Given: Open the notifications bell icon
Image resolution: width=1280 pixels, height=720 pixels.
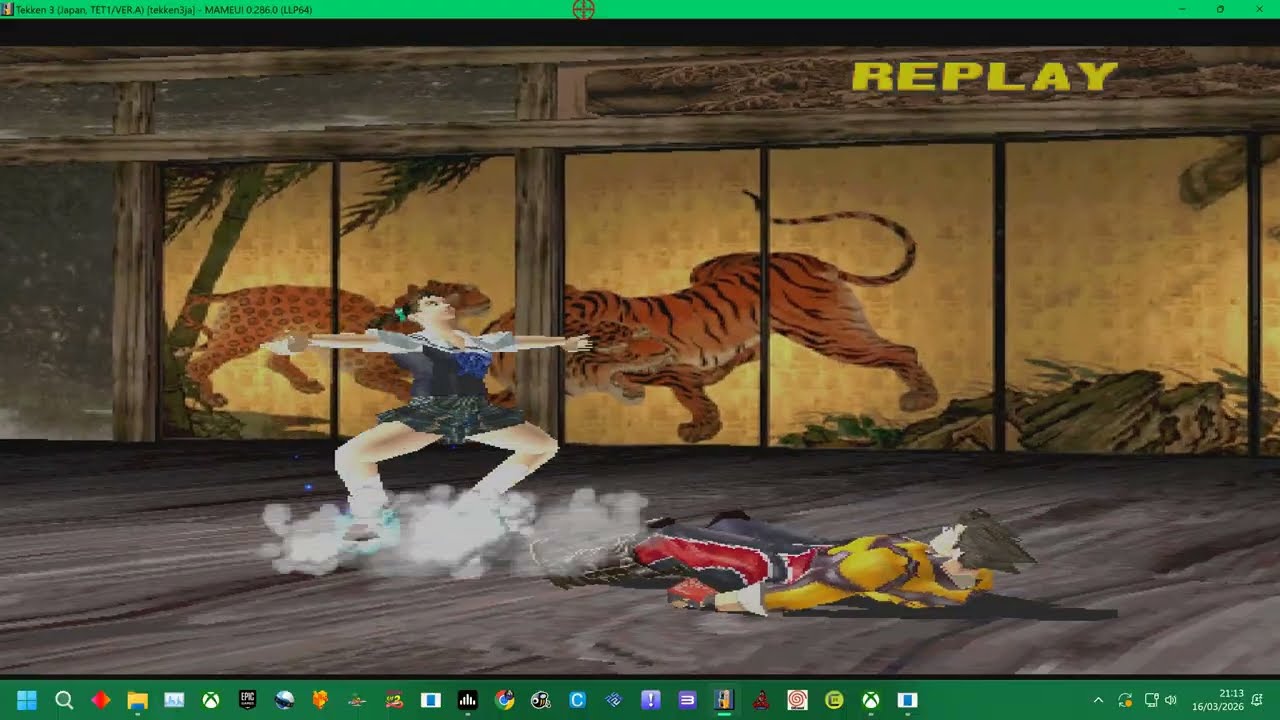Looking at the screenshot, I should tap(1256, 700).
